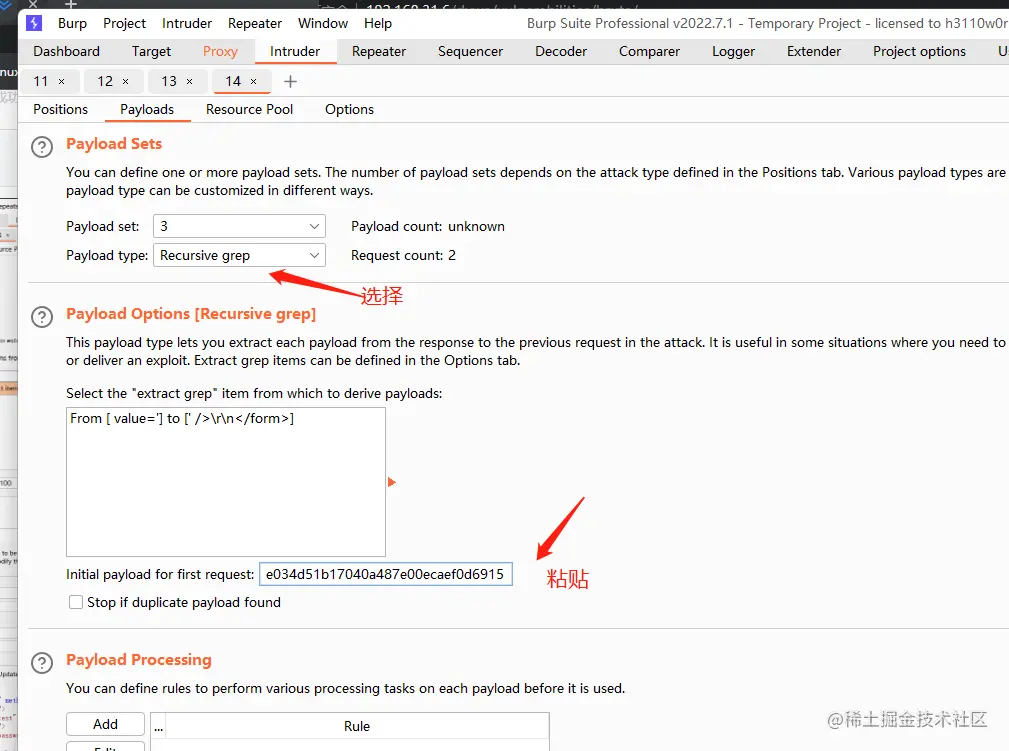Open the Payload set dropdown
The width and height of the screenshot is (1009, 751).
click(x=239, y=226)
